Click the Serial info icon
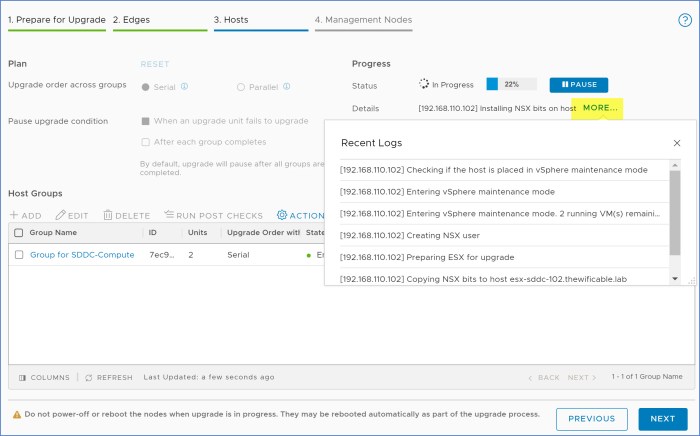Screen dimensions: 700x436 [x=185, y=87]
